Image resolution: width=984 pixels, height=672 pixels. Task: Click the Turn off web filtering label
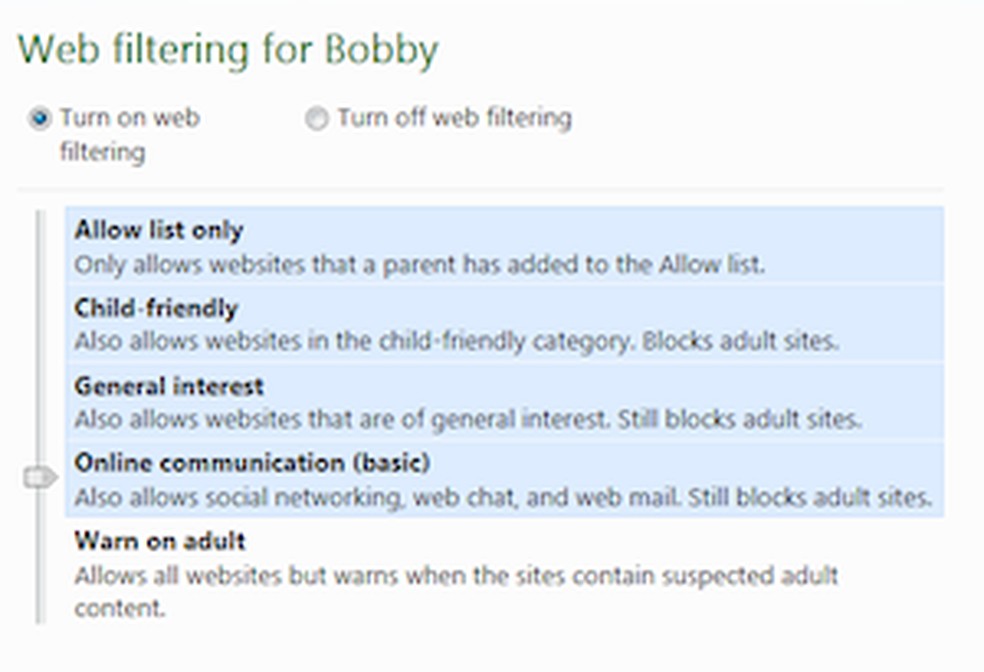(454, 118)
